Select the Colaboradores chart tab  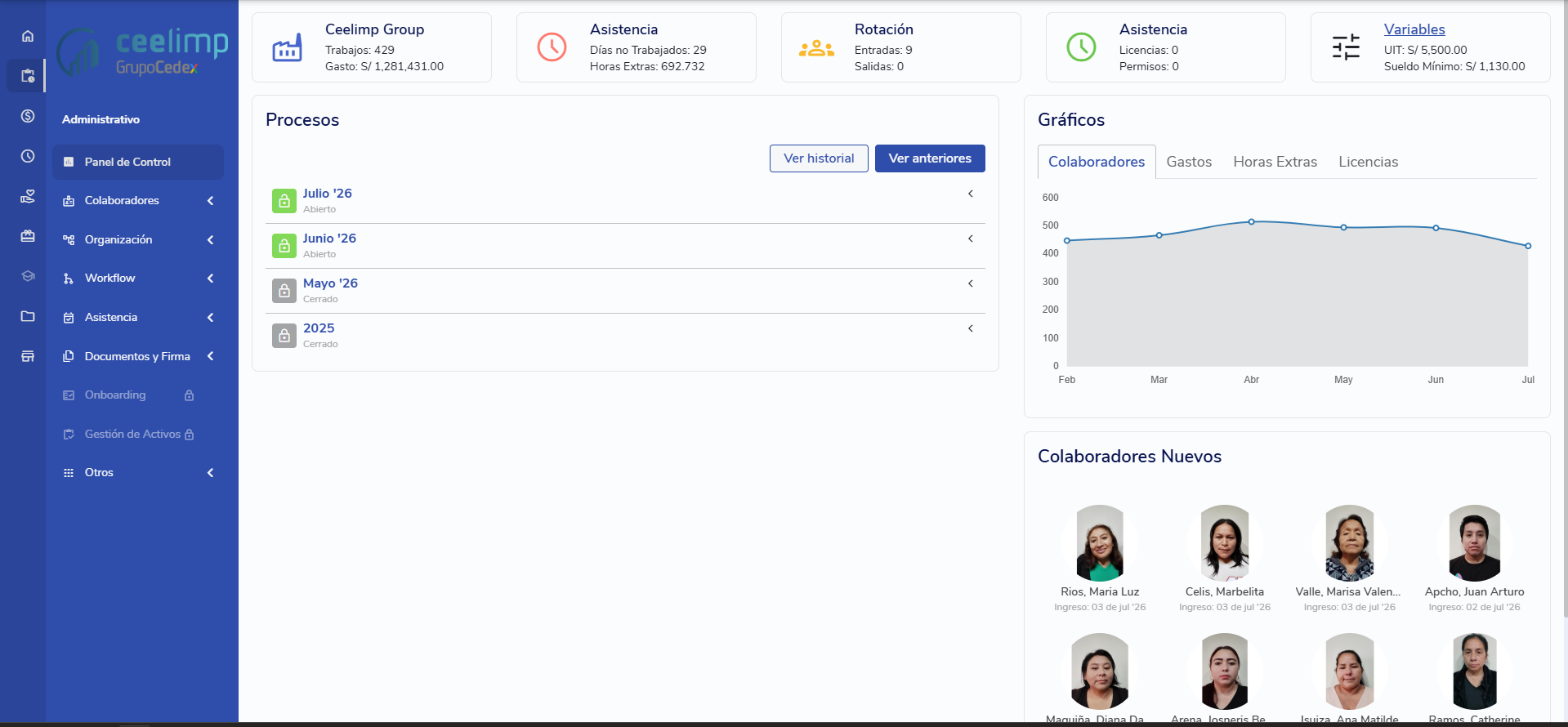[x=1097, y=162]
